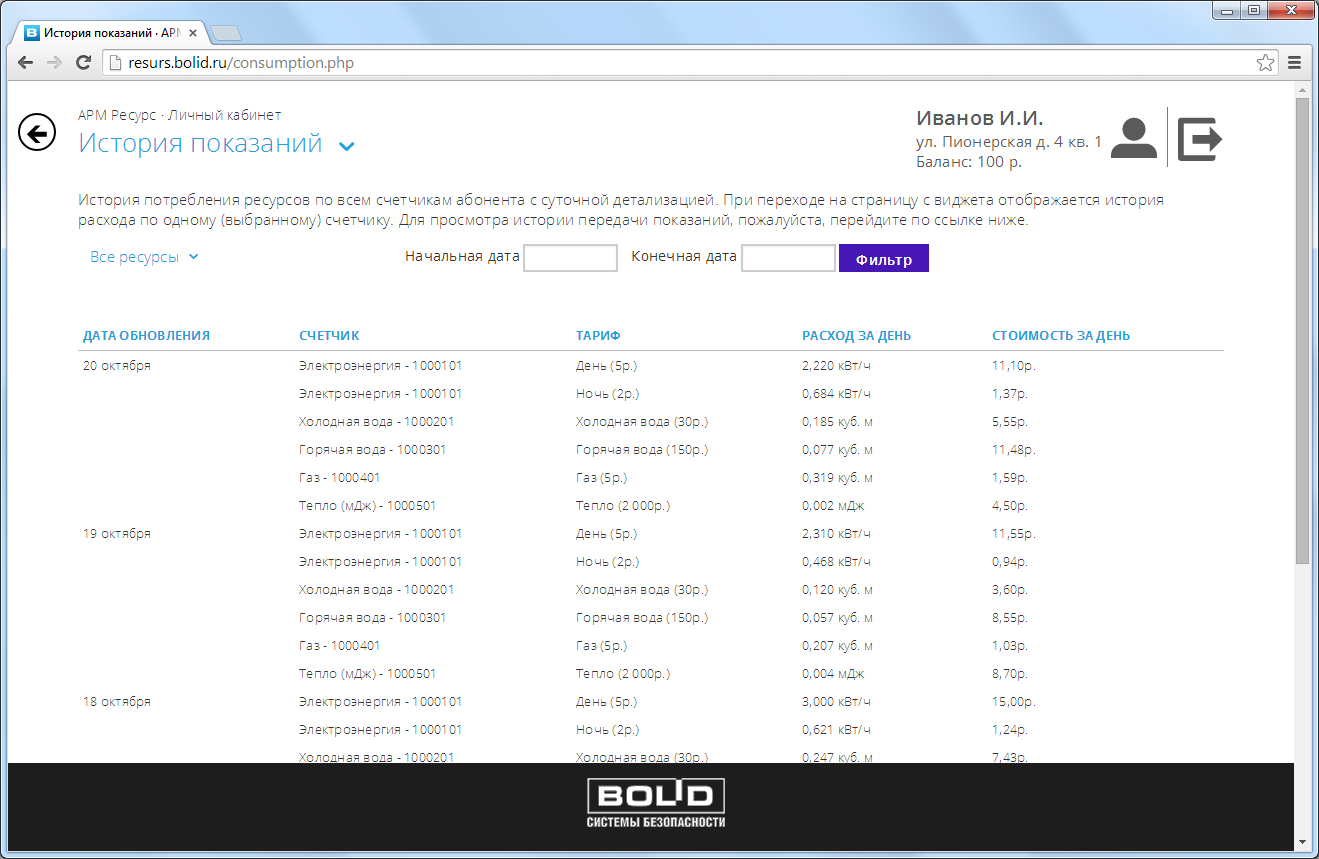Open the Chrome hamburger menu
Viewport: 1319px width, 859px height.
point(1295,63)
